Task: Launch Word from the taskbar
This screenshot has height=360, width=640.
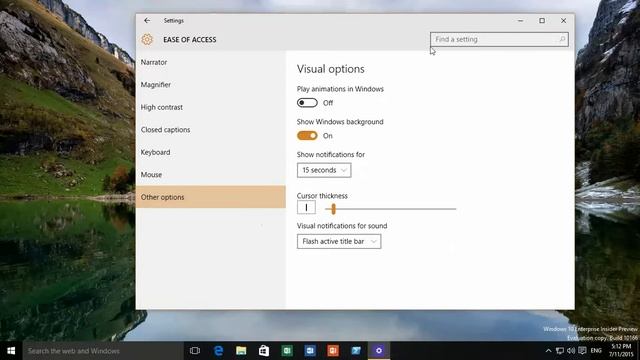Action: point(310,351)
